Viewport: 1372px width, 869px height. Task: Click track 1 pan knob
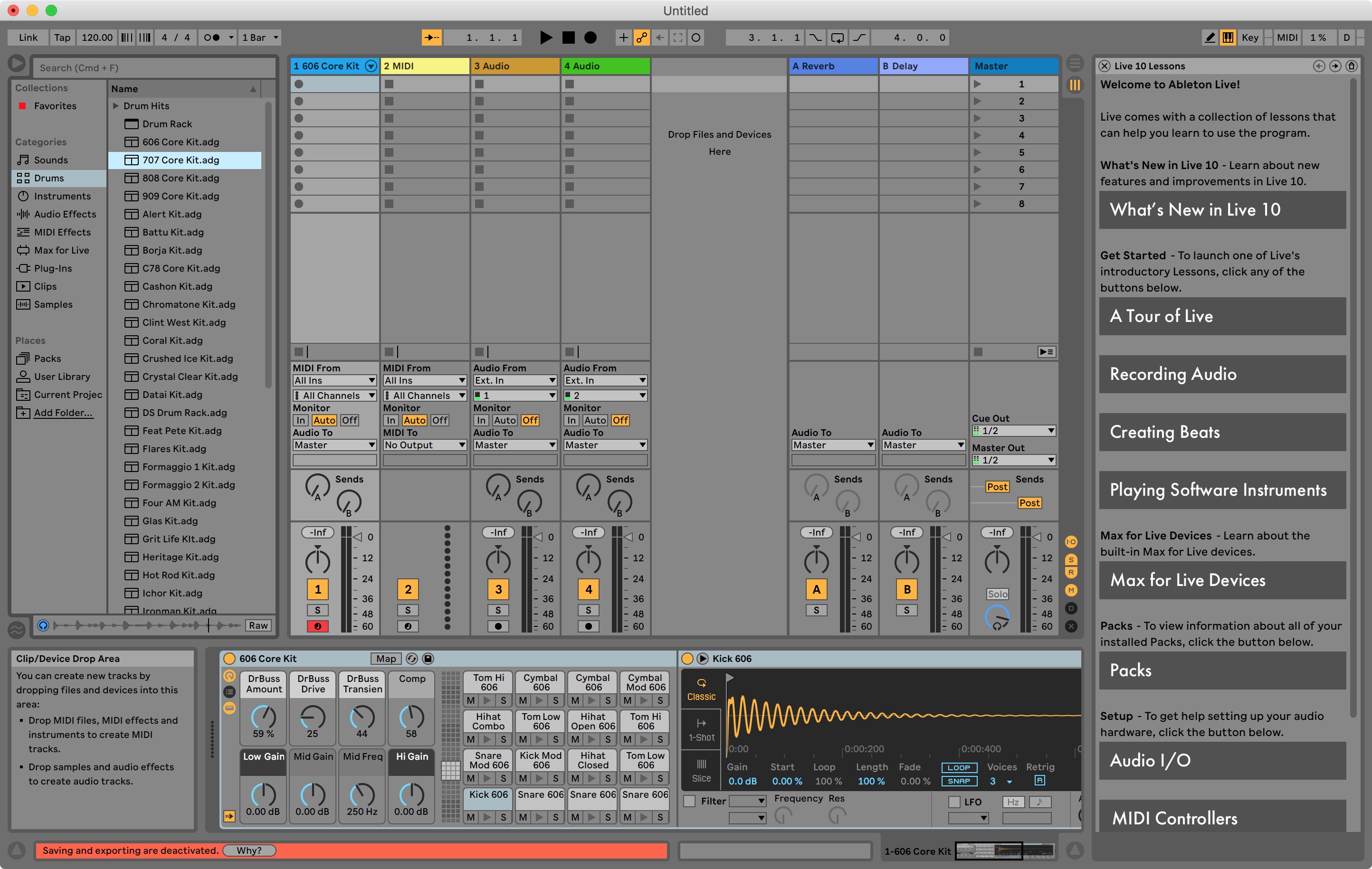317,561
